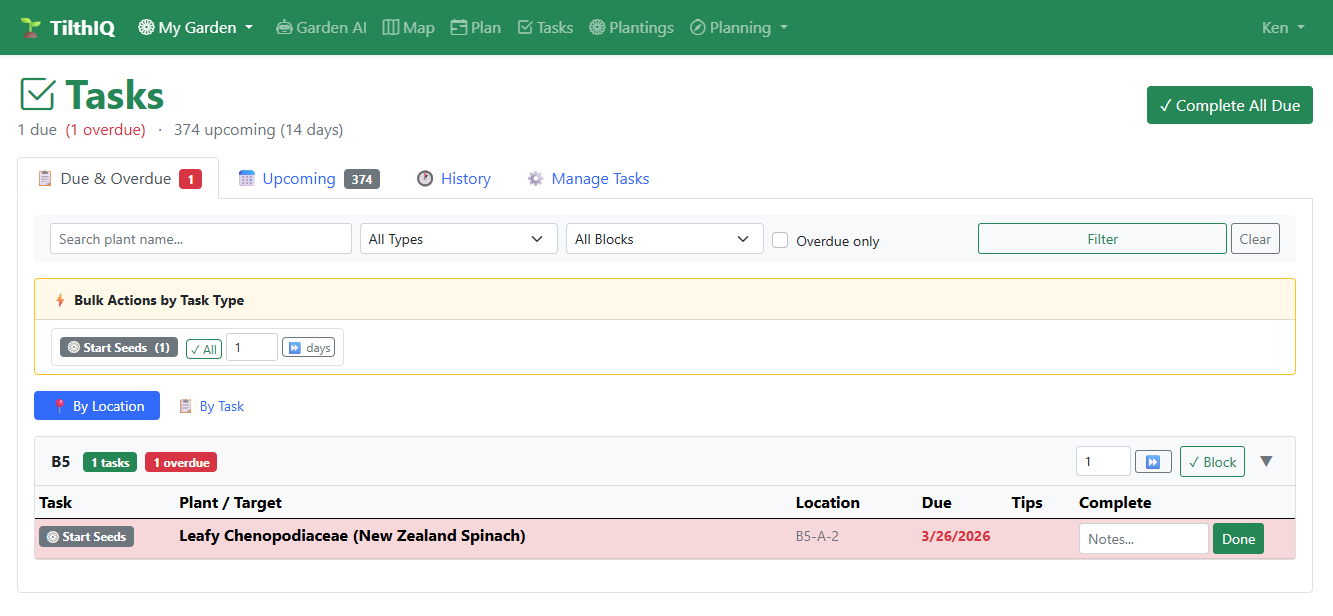Viewport: 1333px width, 616px height.
Task: Mark the New Zealand Spinach task Done
Action: click(x=1238, y=539)
